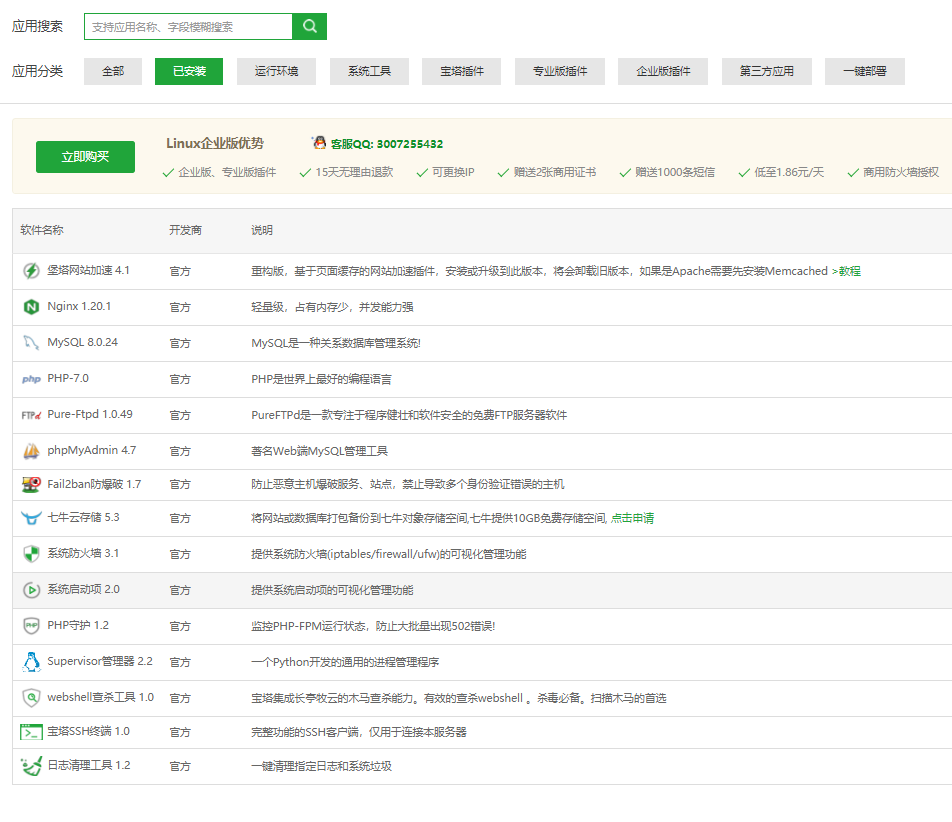Click the Nginx hexagon icon
The image size is (952, 822).
coord(32,307)
